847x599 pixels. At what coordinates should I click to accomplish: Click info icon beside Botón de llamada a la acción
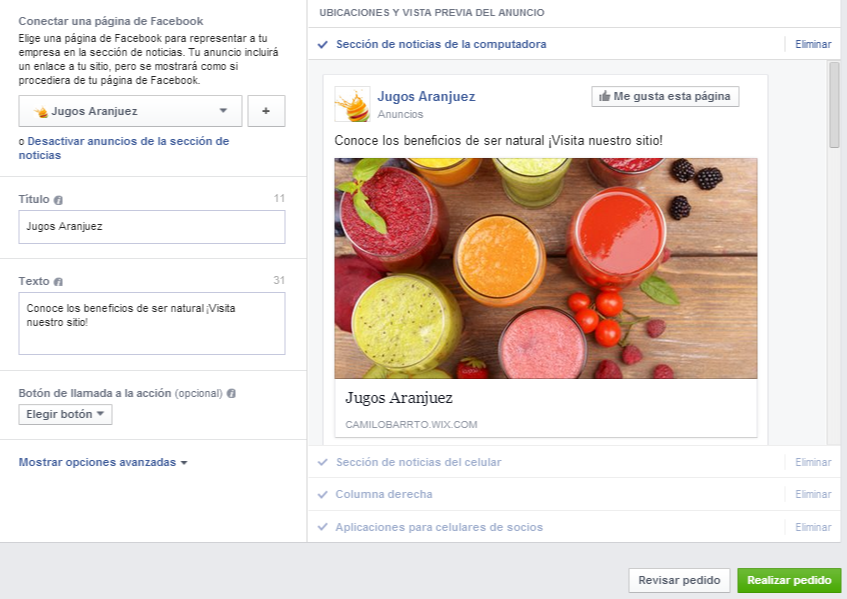coord(231,393)
